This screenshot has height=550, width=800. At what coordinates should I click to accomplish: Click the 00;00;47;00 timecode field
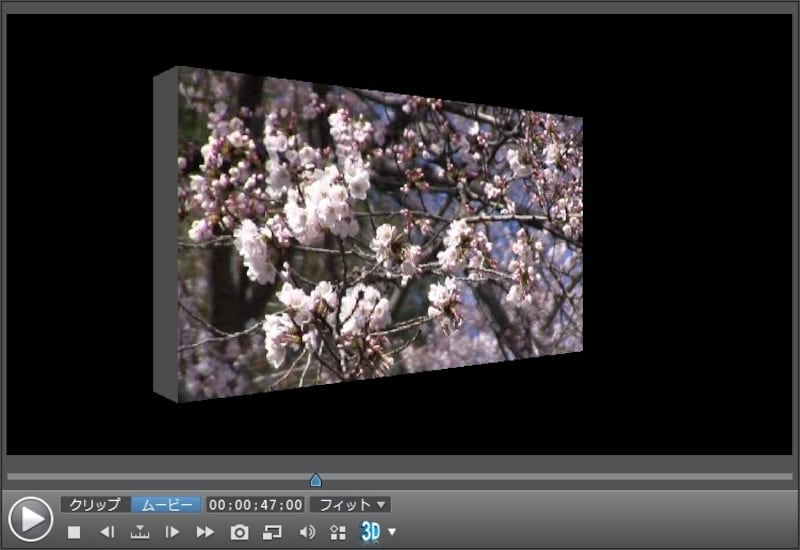point(255,505)
